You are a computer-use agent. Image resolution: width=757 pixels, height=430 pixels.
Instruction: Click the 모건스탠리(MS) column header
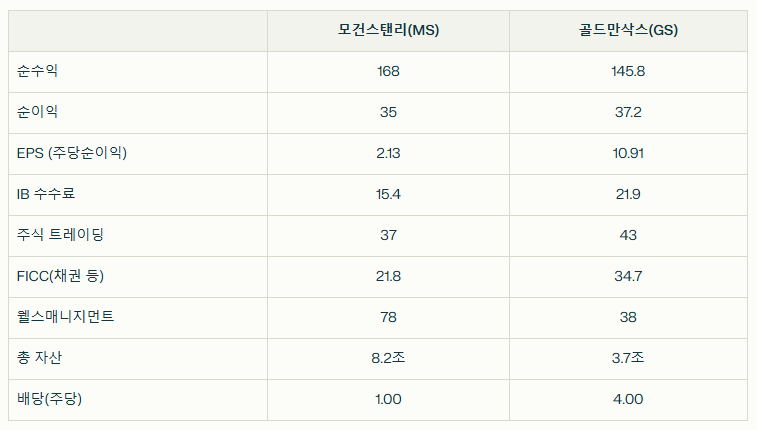tap(388, 30)
